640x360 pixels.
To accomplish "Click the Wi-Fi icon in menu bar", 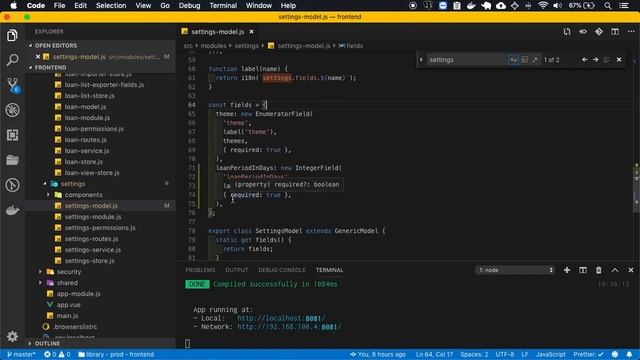I will (x=542, y=5).
